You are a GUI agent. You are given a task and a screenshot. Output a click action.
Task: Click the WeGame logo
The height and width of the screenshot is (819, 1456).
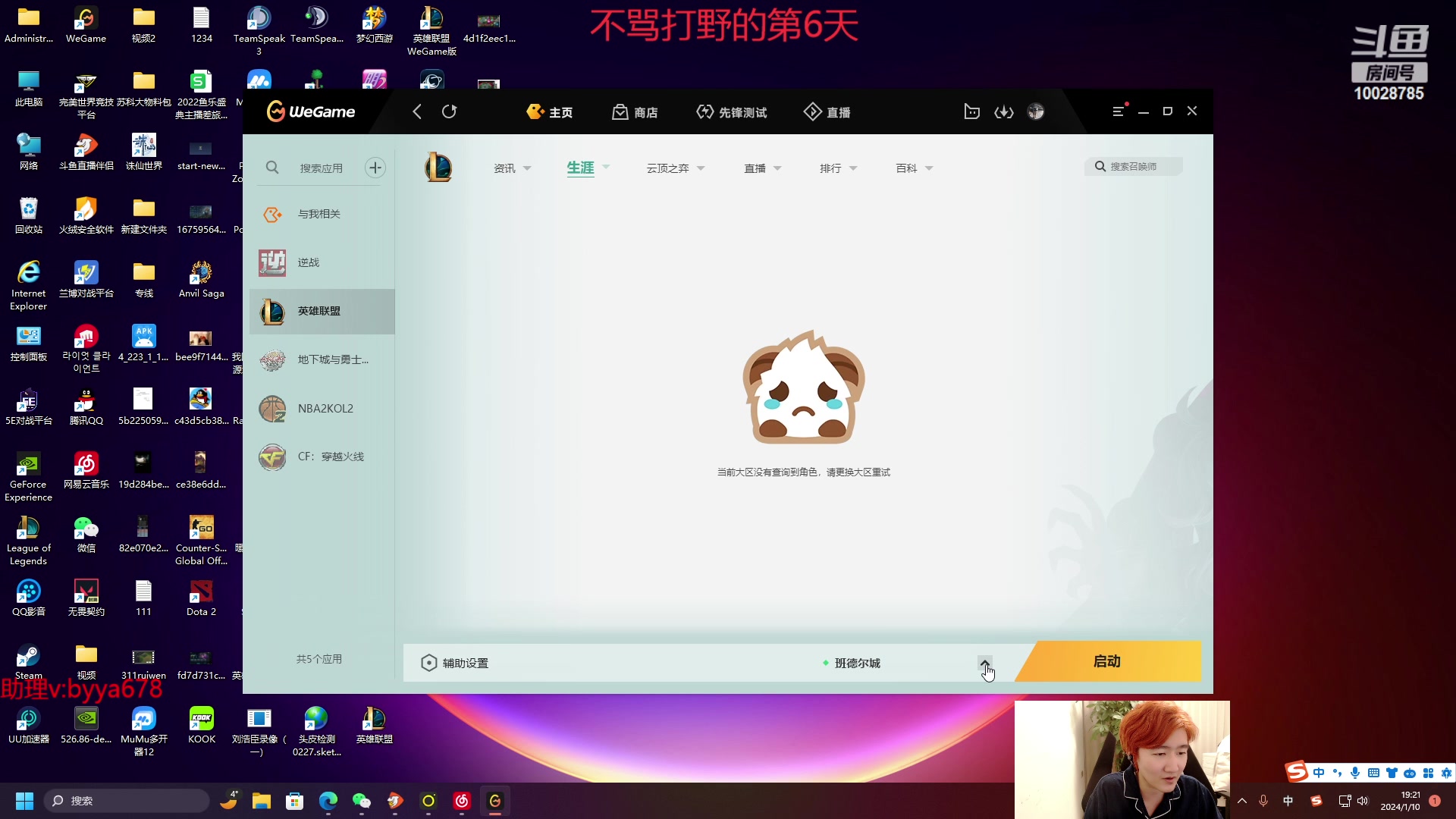pos(311,111)
